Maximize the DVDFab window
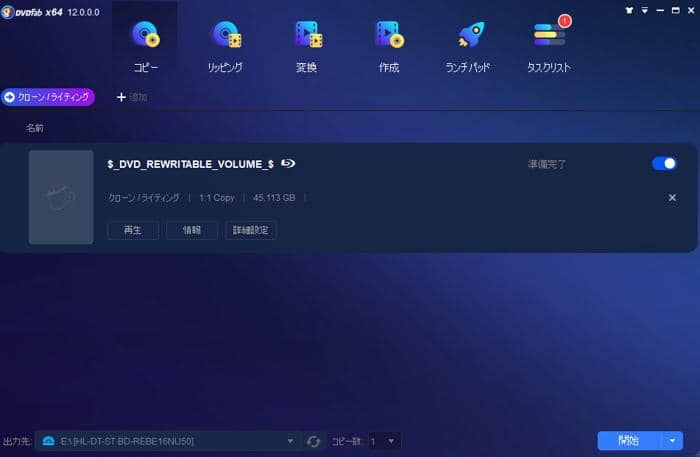 [675, 10]
